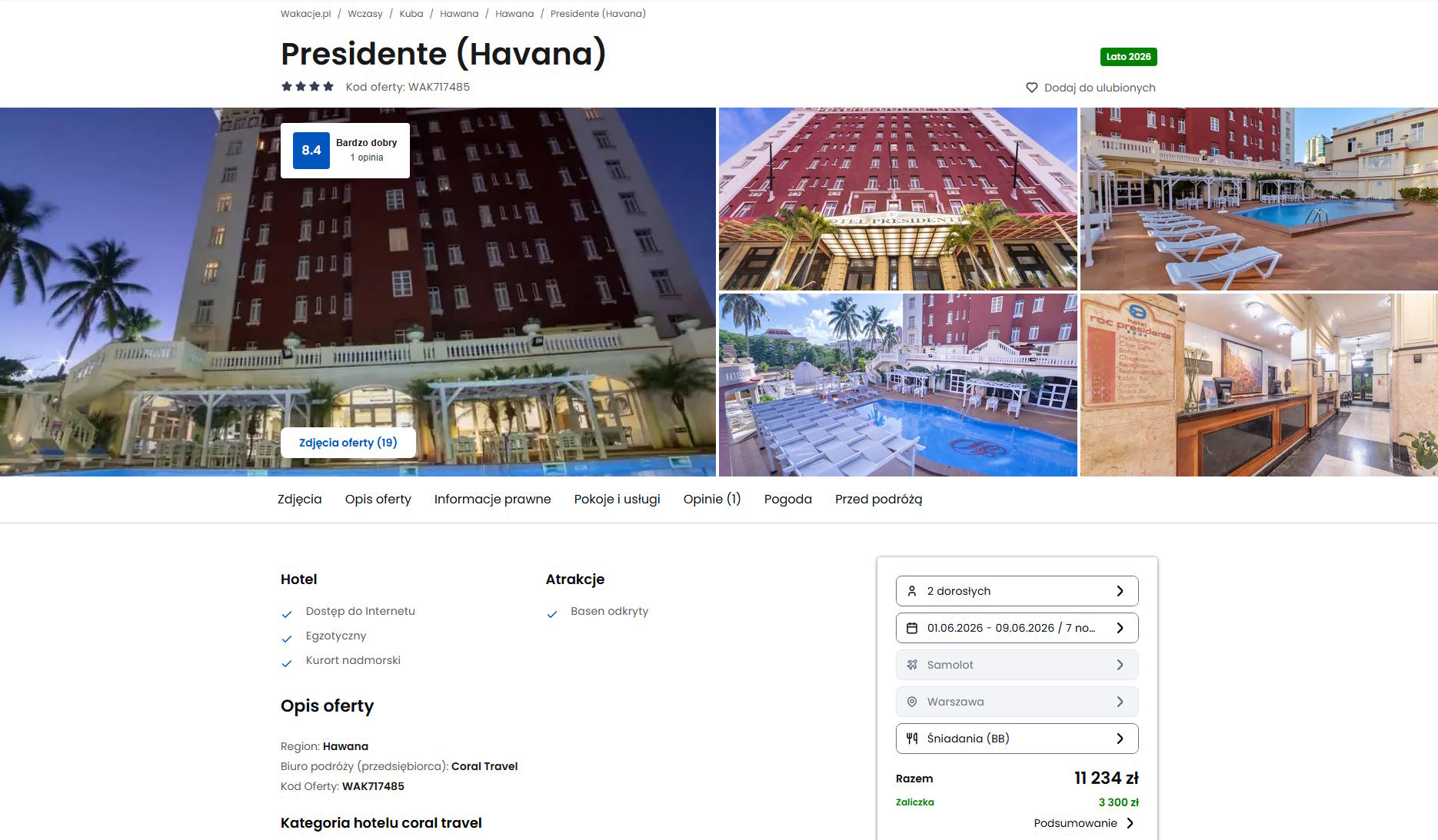Screen dimensions: 1438x840
Task: View the hotel reception desk photo
Action: [1259, 385]
